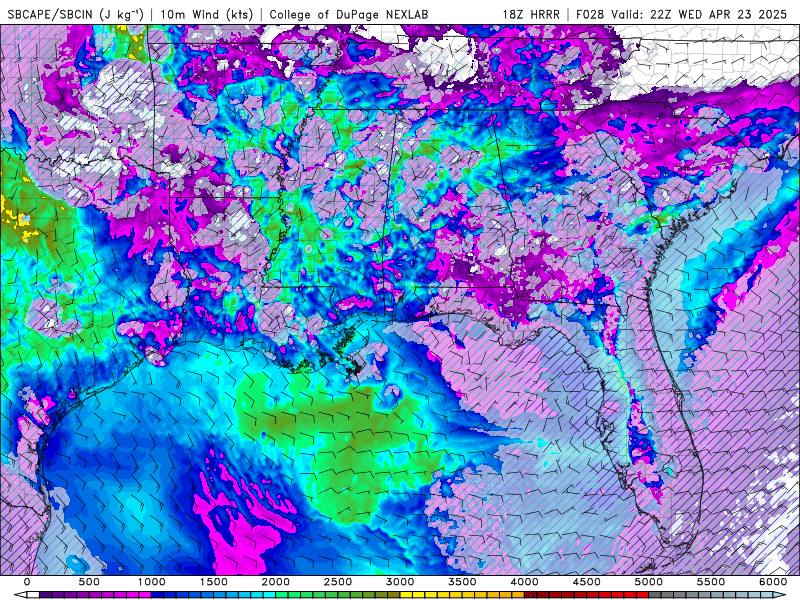Click the 500 label on the colorbar
The width and height of the screenshot is (800, 600).
(x=89, y=582)
